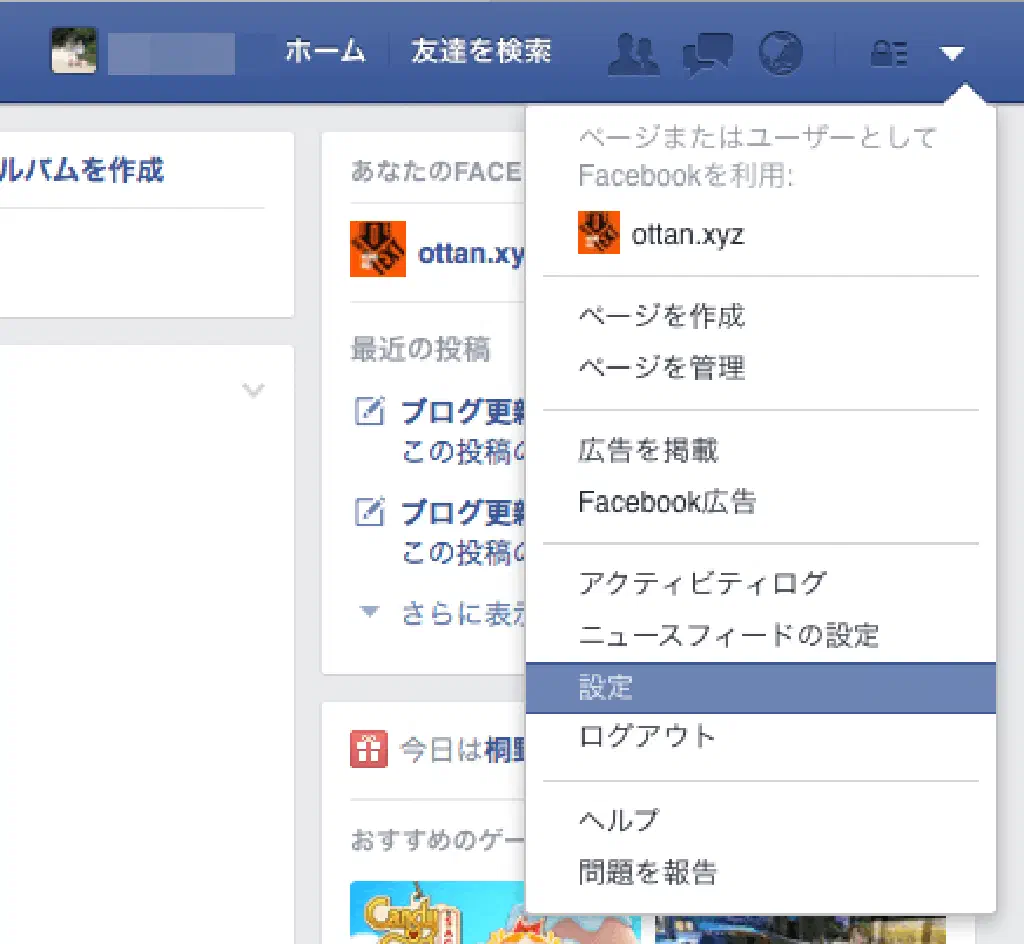The width and height of the screenshot is (1024, 944).
Task: Click the 友達を検索 link
Action: pos(480,51)
